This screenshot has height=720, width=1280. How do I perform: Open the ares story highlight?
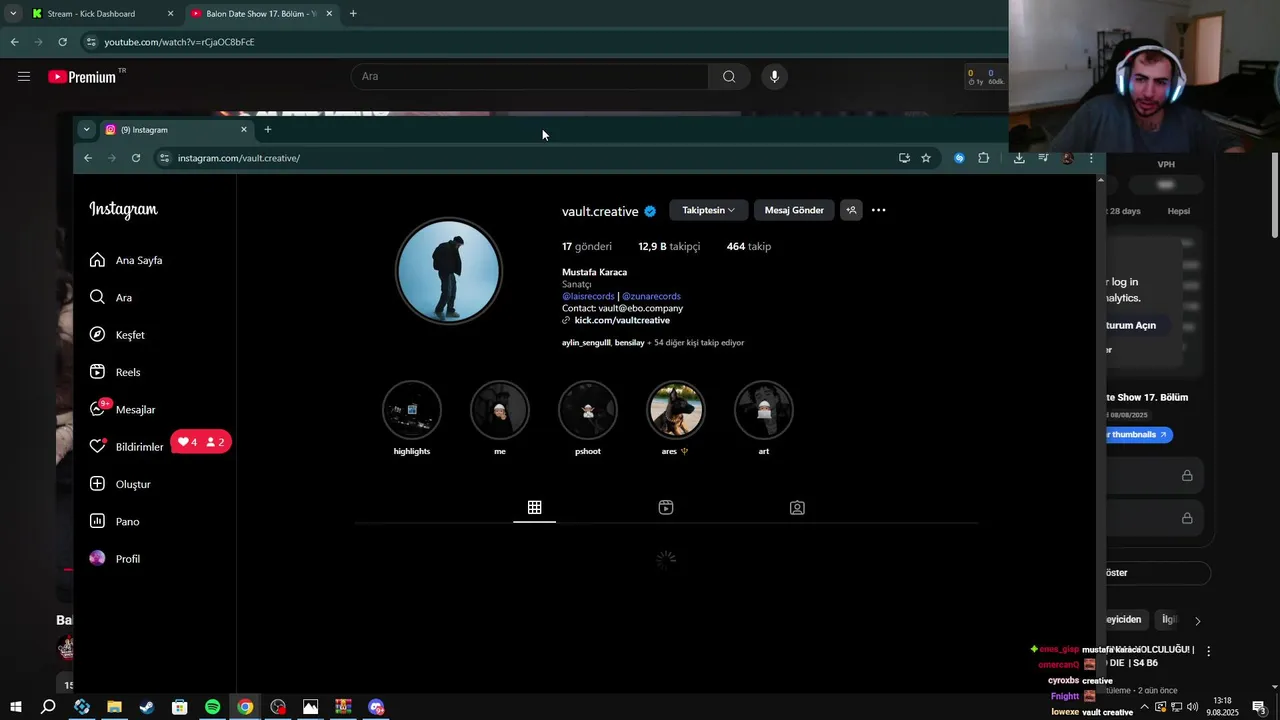(x=676, y=410)
